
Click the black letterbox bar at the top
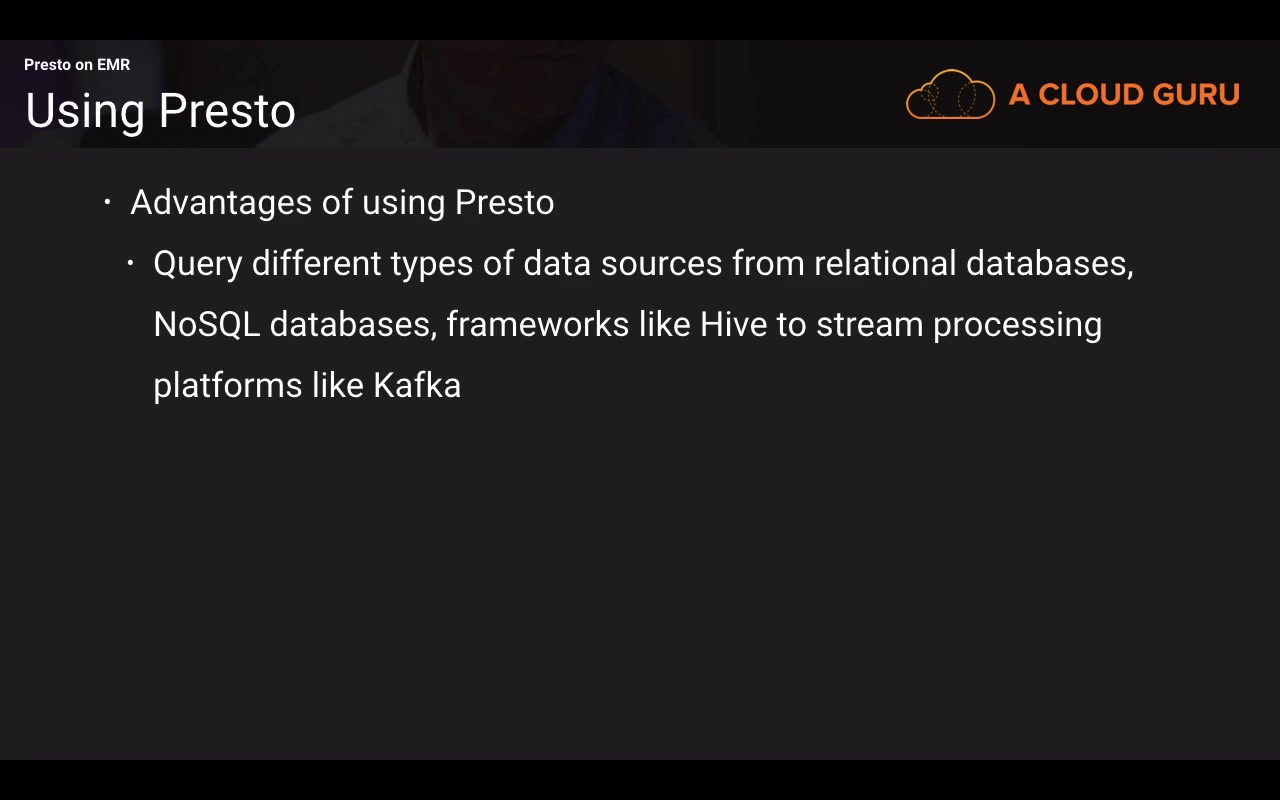coord(640,19)
